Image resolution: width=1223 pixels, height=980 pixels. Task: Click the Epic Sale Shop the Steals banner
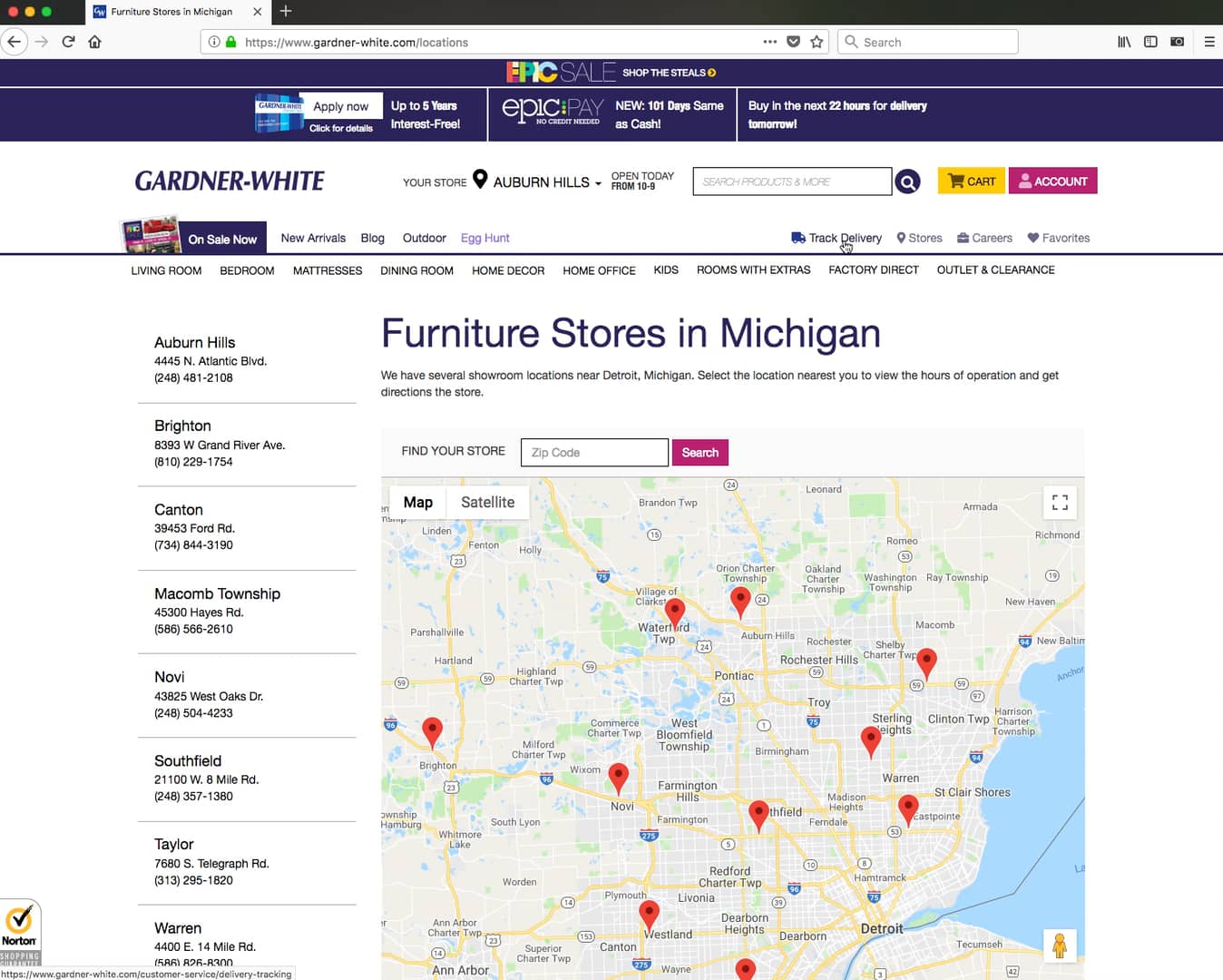(611, 73)
